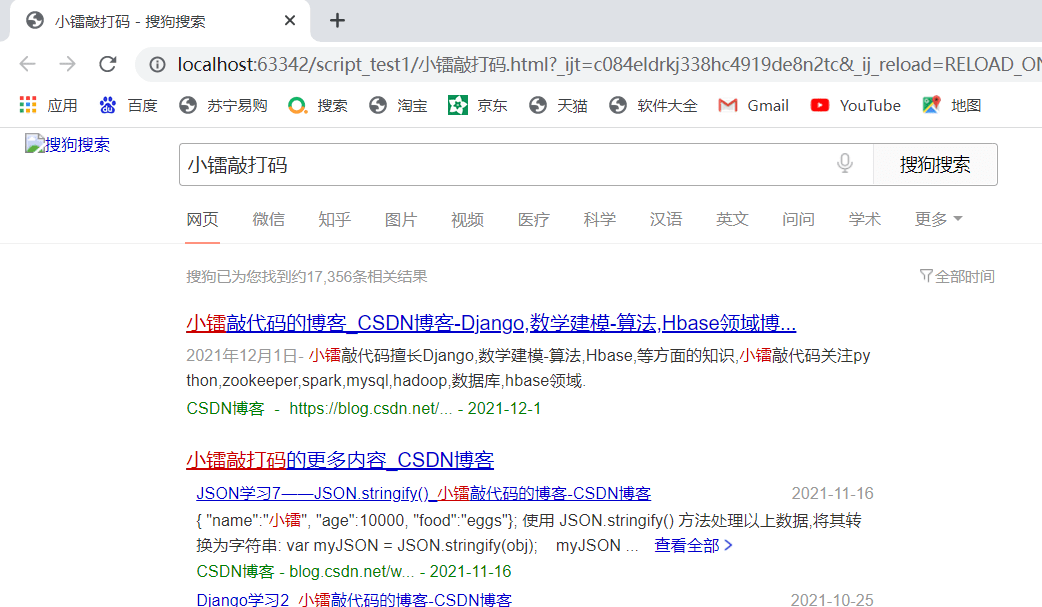1042x607 pixels.
Task: View site information icon in address bar
Action: 157,64
